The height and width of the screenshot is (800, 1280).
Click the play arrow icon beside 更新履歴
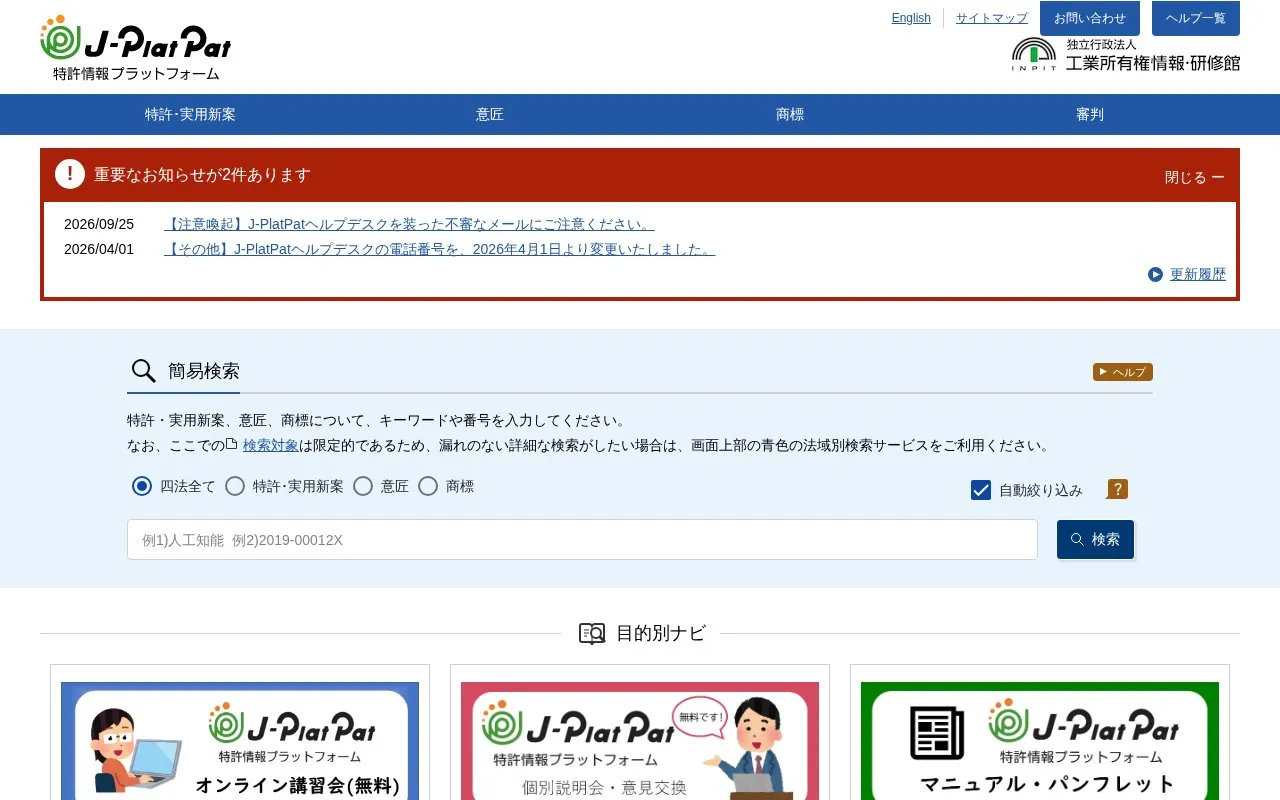pyautogui.click(x=1156, y=274)
